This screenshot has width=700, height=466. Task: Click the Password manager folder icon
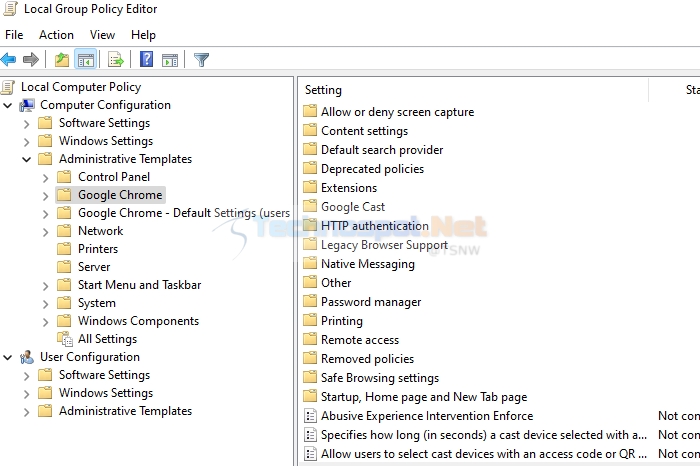(x=310, y=302)
